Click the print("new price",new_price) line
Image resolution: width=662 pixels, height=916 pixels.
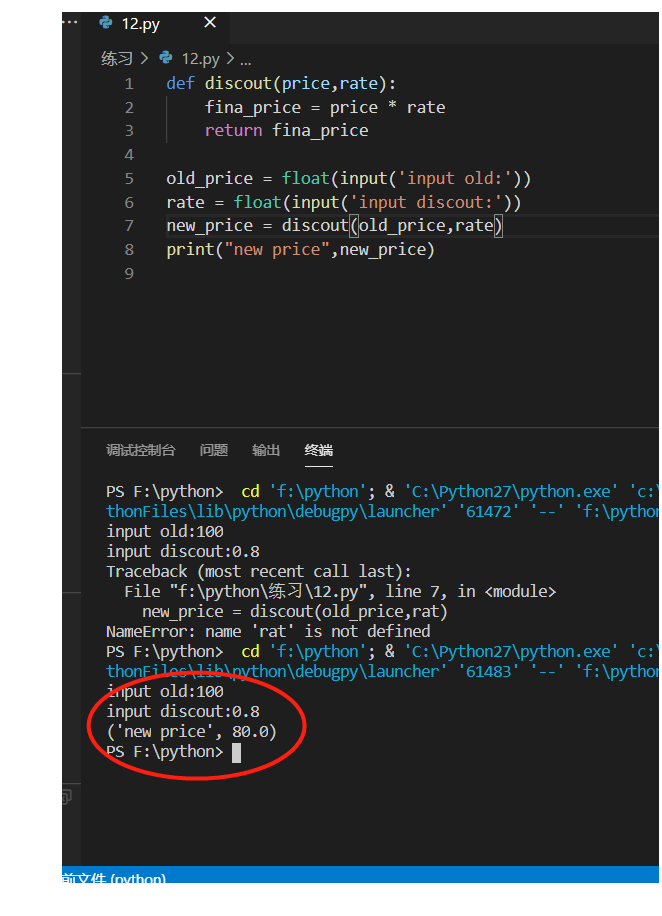pyautogui.click(x=300, y=249)
